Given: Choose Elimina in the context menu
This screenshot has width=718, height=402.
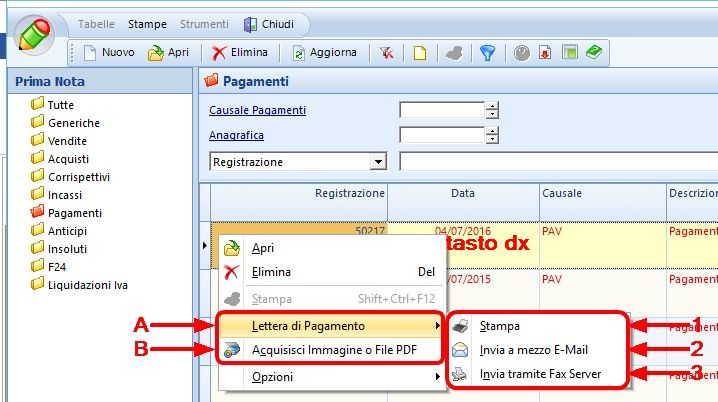Looking at the screenshot, I should [x=332, y=272].
